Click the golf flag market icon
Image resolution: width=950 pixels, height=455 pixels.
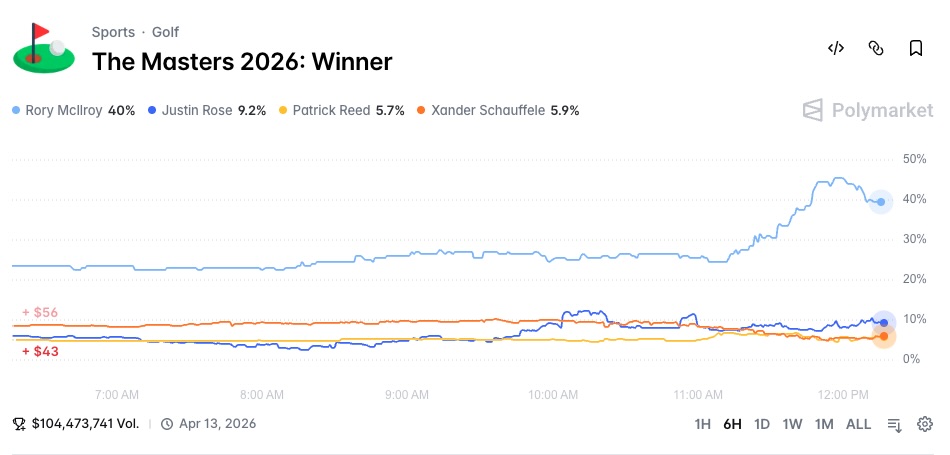point(45,48)
